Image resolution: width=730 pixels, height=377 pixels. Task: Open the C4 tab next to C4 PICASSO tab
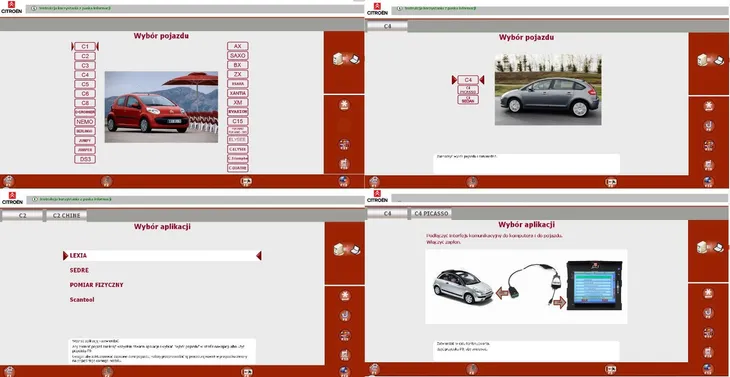[x=387, y=214]
